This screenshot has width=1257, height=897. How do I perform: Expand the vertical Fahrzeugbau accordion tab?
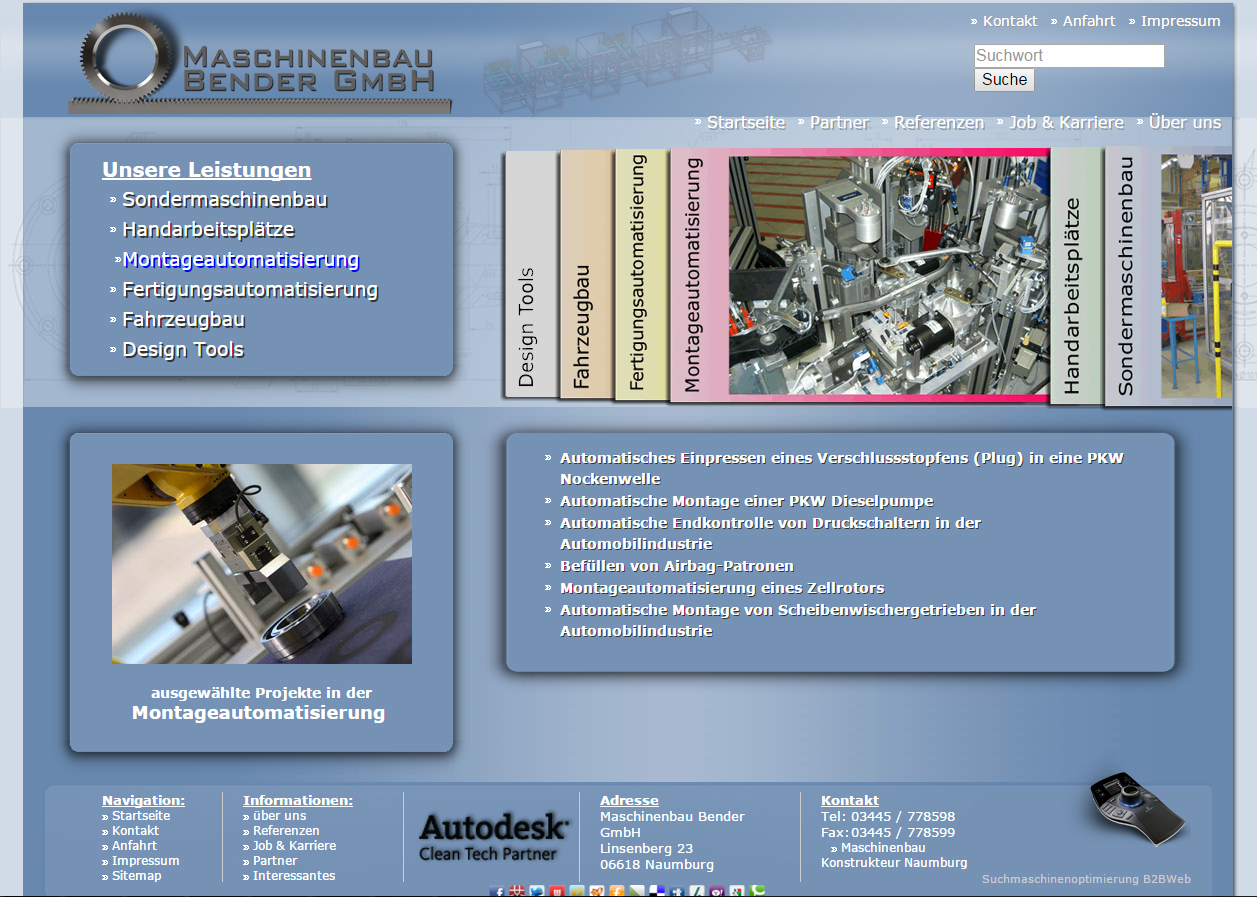pyautogui.click(x=585, y=275)
